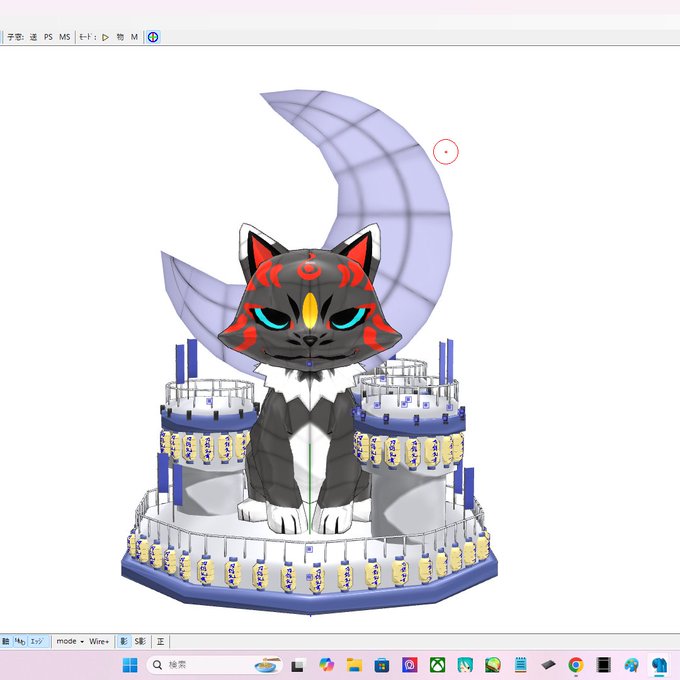Click the colored axis gizmo icon
The image size is (680, 680).
153,37
